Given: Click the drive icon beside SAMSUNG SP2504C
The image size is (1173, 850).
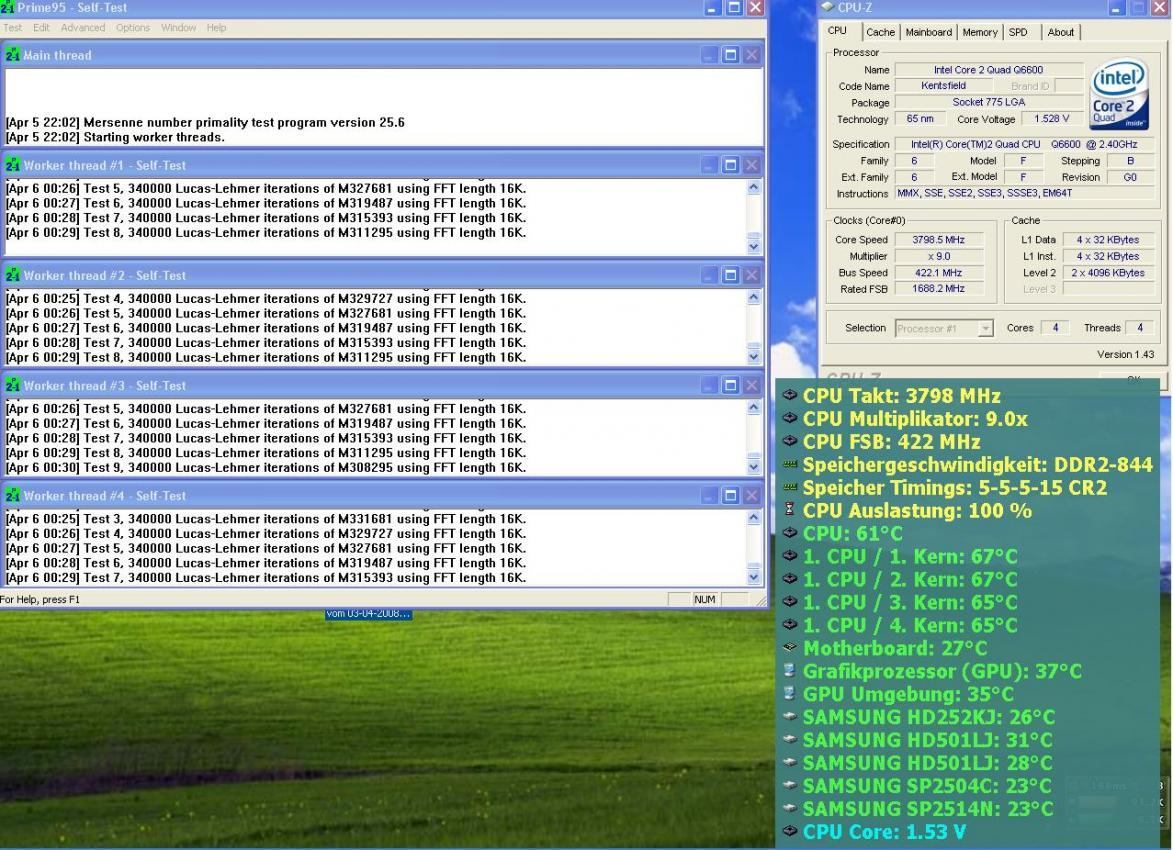Looking at the screenshot, I should (x=789, y=785).
